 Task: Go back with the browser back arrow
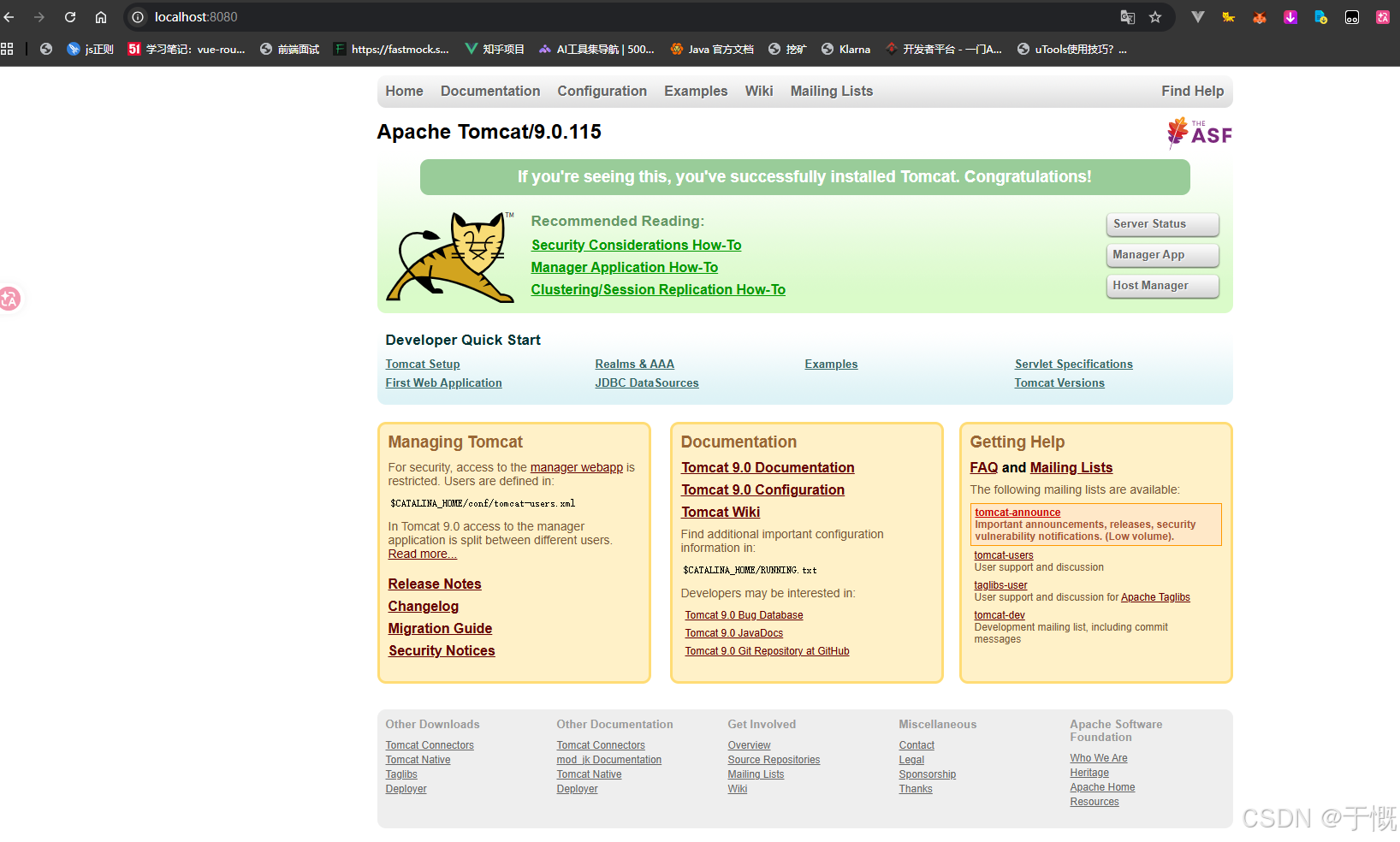9,17
